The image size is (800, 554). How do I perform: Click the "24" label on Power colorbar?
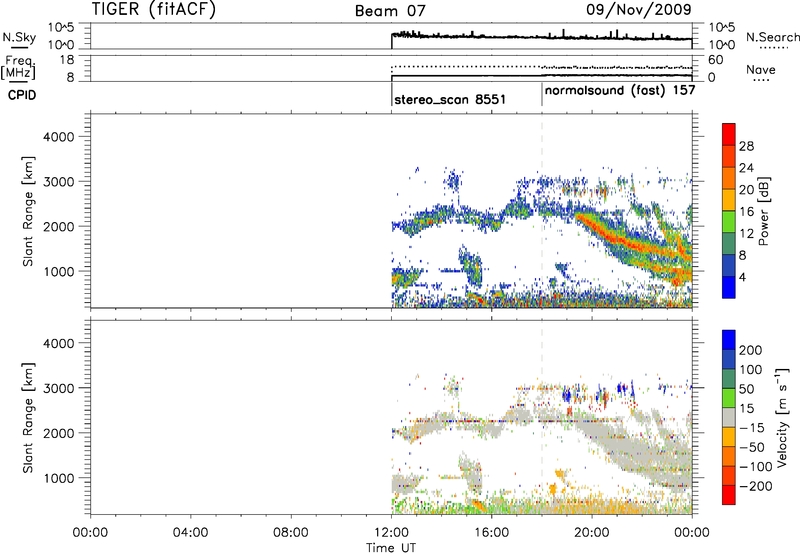coord(746,168)
